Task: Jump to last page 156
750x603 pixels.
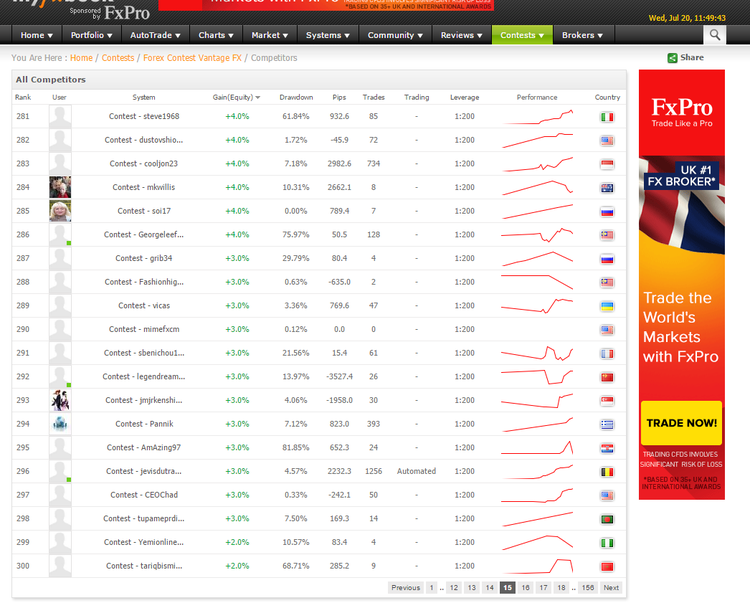Action: click(588, 588)
